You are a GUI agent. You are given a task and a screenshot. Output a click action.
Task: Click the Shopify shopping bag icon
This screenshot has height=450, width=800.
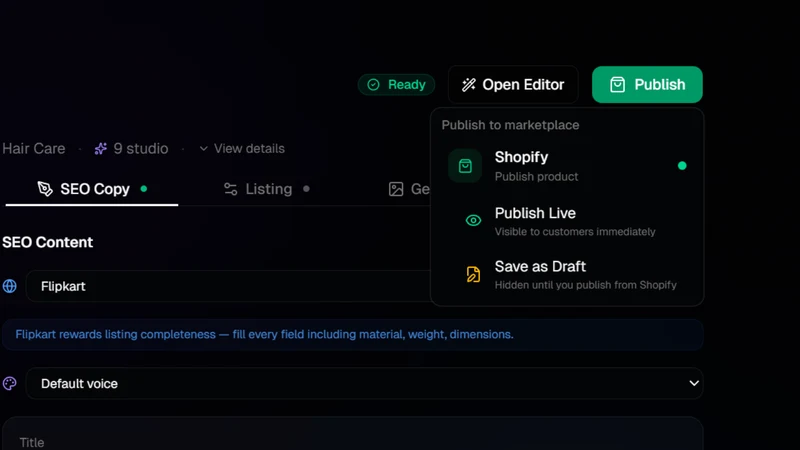click(x=465, y=166)
